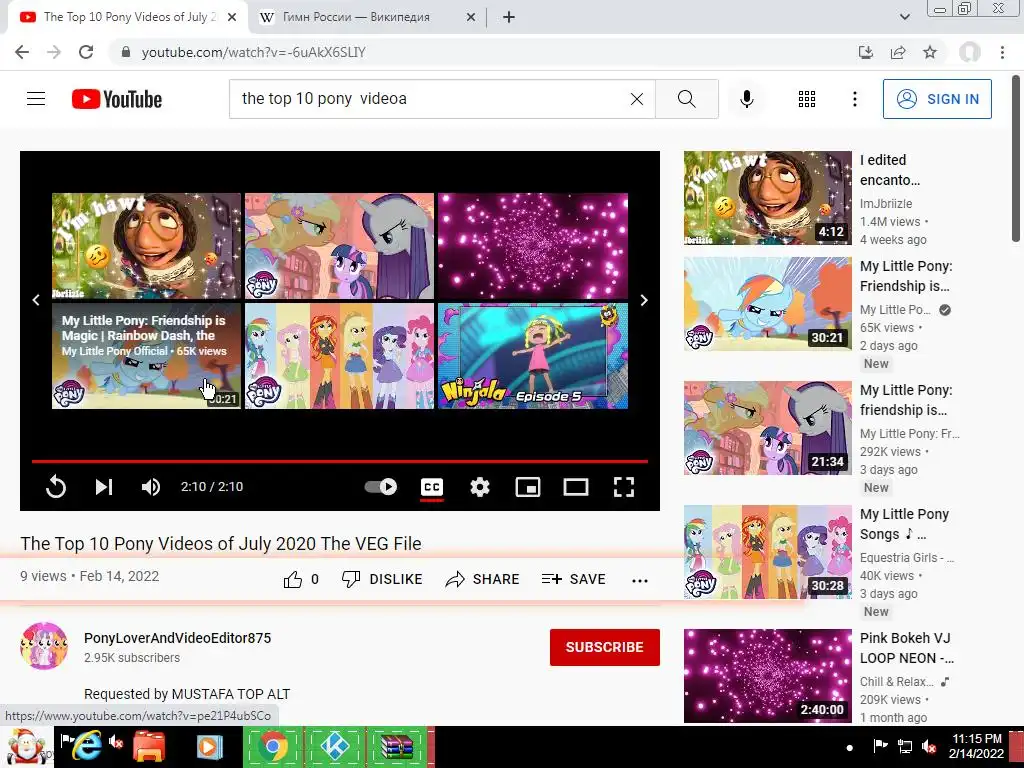Open Internet Explorer from taskbar
The image size is (1024, 768).
coord(86,746)
